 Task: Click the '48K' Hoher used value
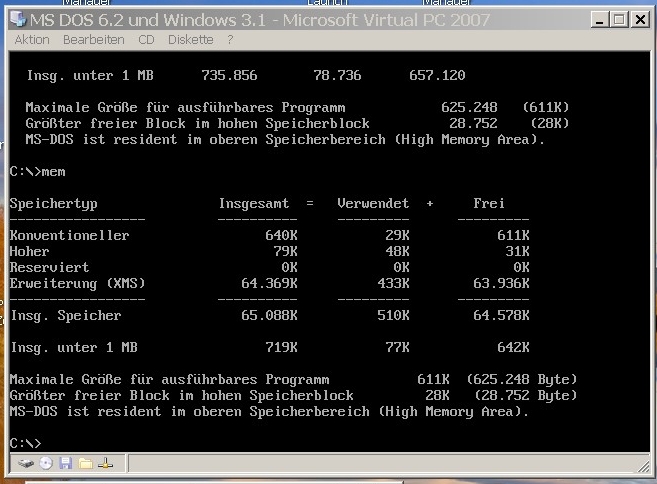pos(397,251)
